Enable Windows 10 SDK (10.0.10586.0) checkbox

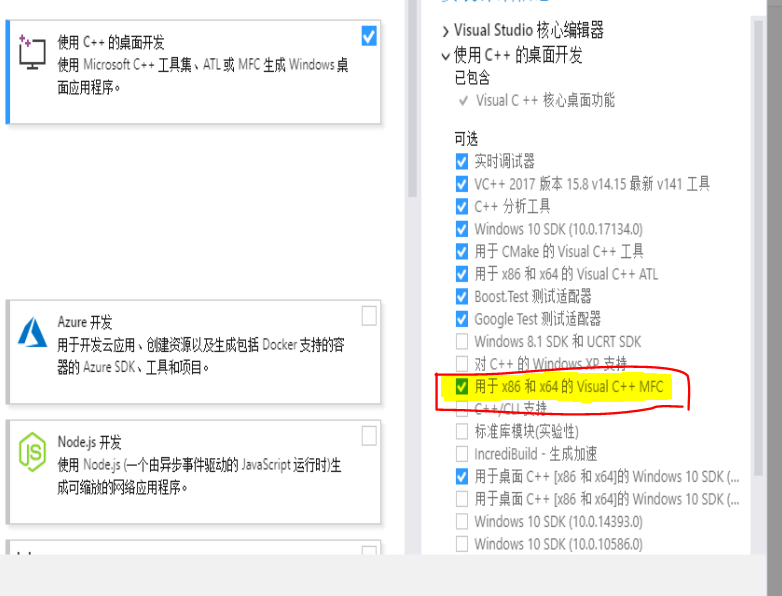pyautogui.click(x=462, y=544)
